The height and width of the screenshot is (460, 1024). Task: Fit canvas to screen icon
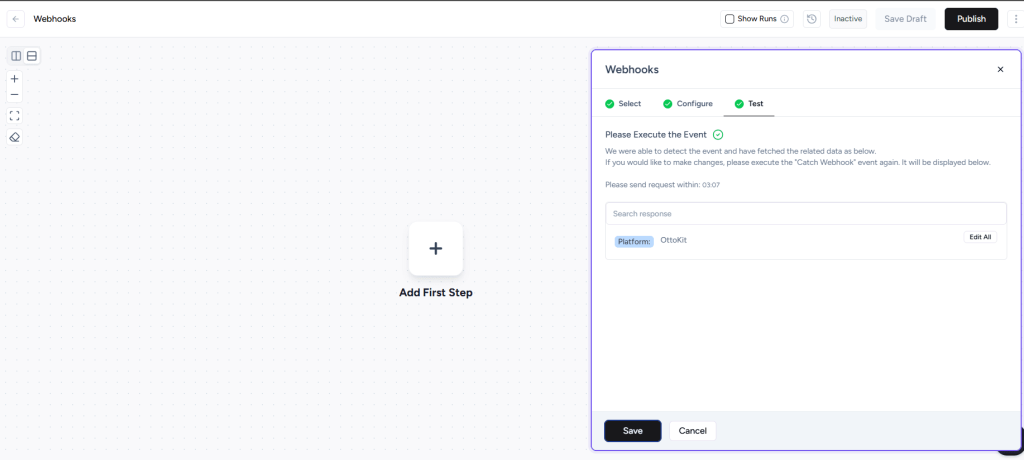point(15,116)
